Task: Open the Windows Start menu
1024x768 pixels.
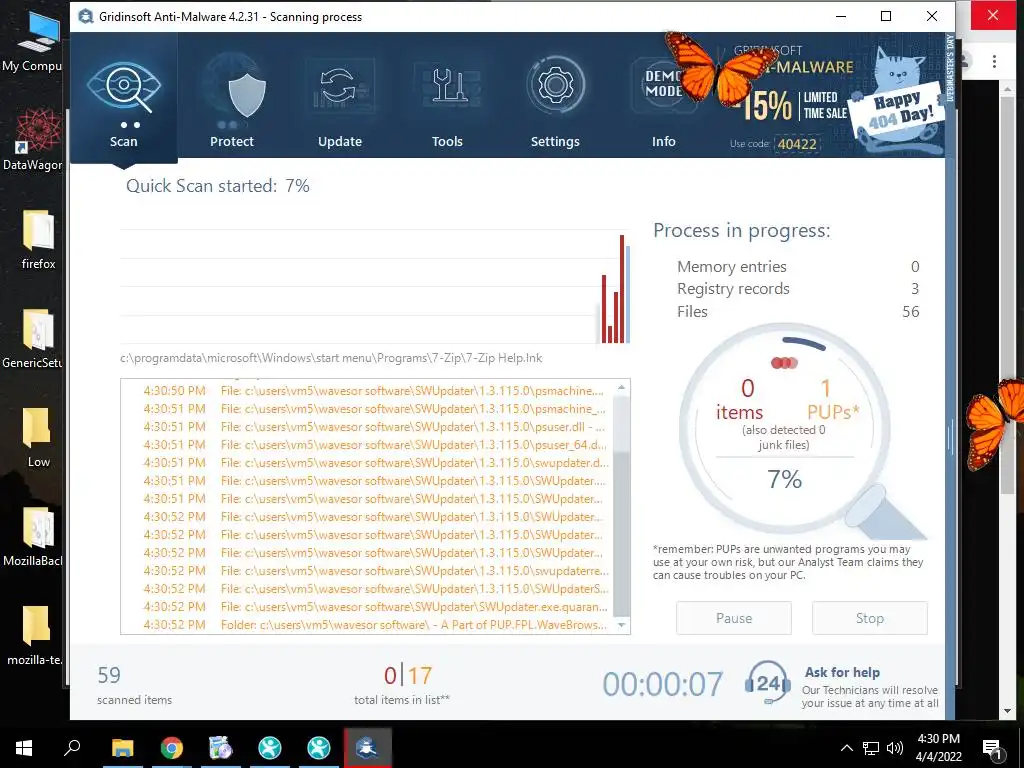Action: click(x=24, y=747)
